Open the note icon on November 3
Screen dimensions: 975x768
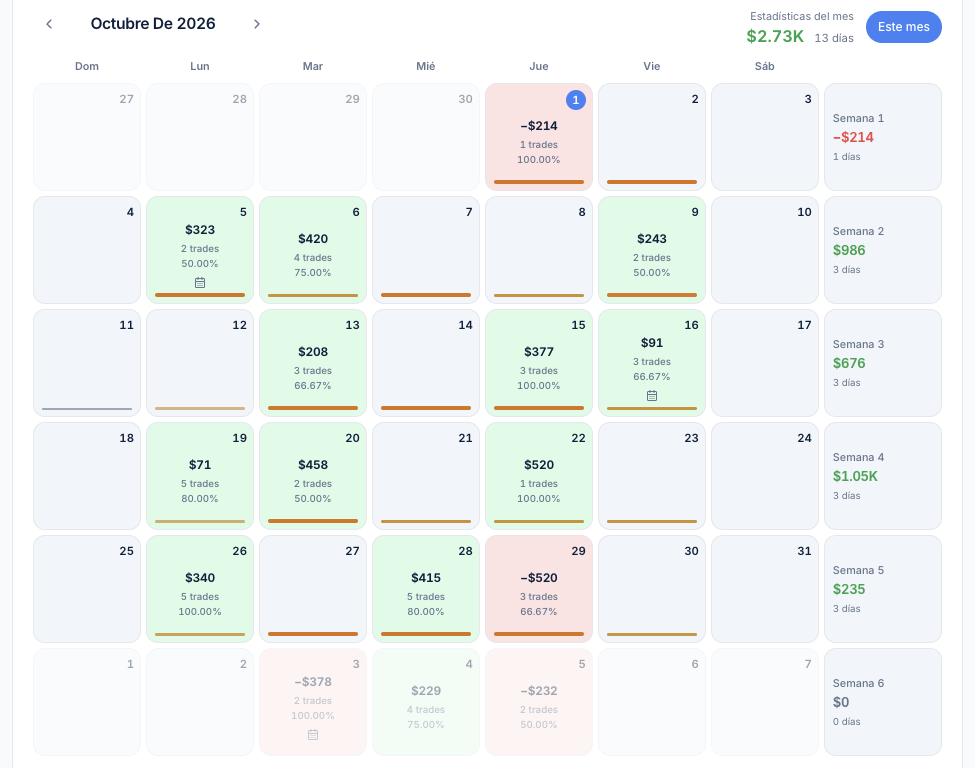pos(313,734)
